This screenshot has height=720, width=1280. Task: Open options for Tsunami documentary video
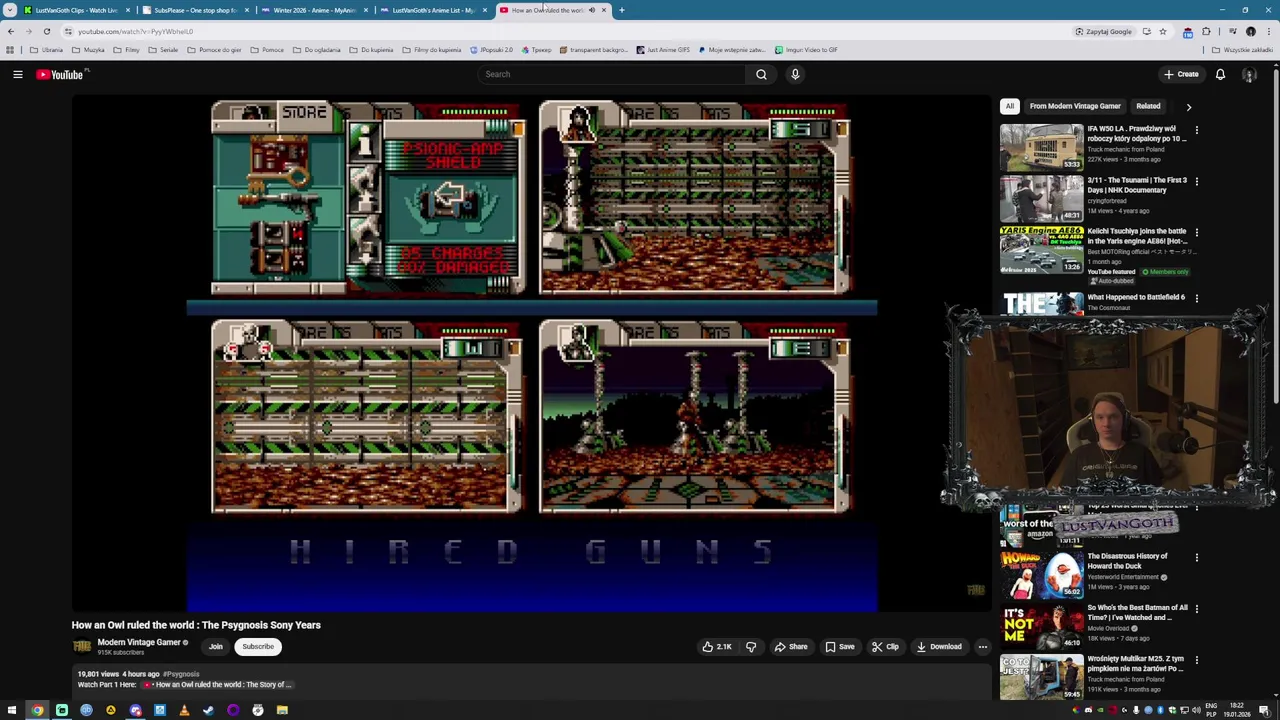tap(1196, 181)
